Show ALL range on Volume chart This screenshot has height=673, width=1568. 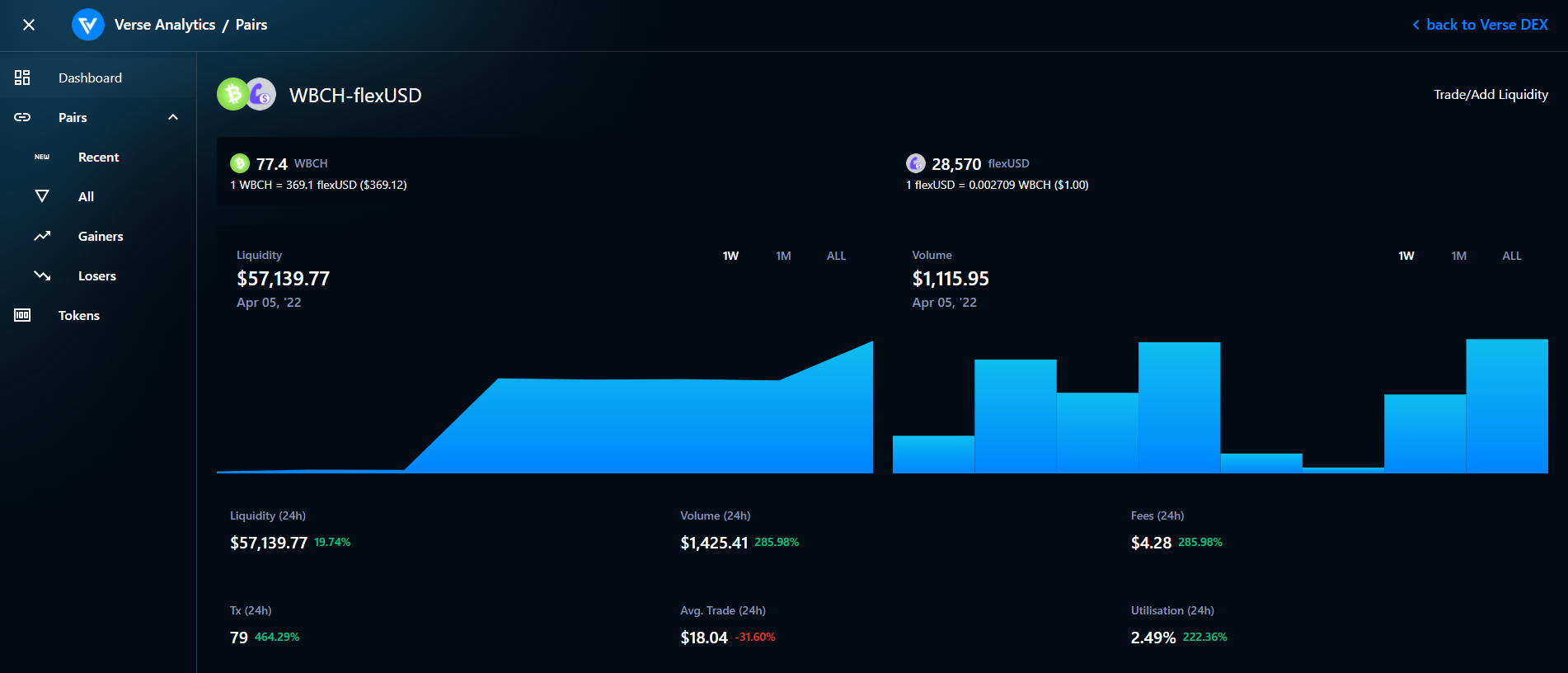[1512, 256]
